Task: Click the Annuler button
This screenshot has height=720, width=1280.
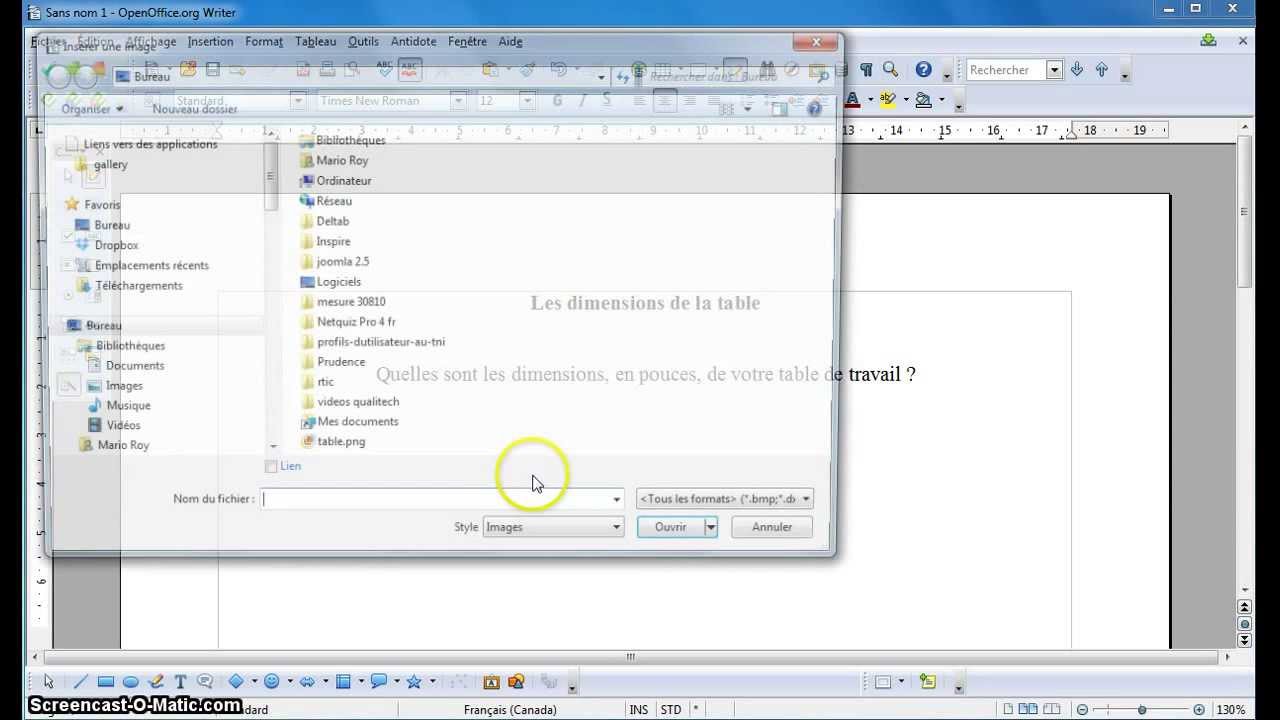Action: click(x=770, y=527)
